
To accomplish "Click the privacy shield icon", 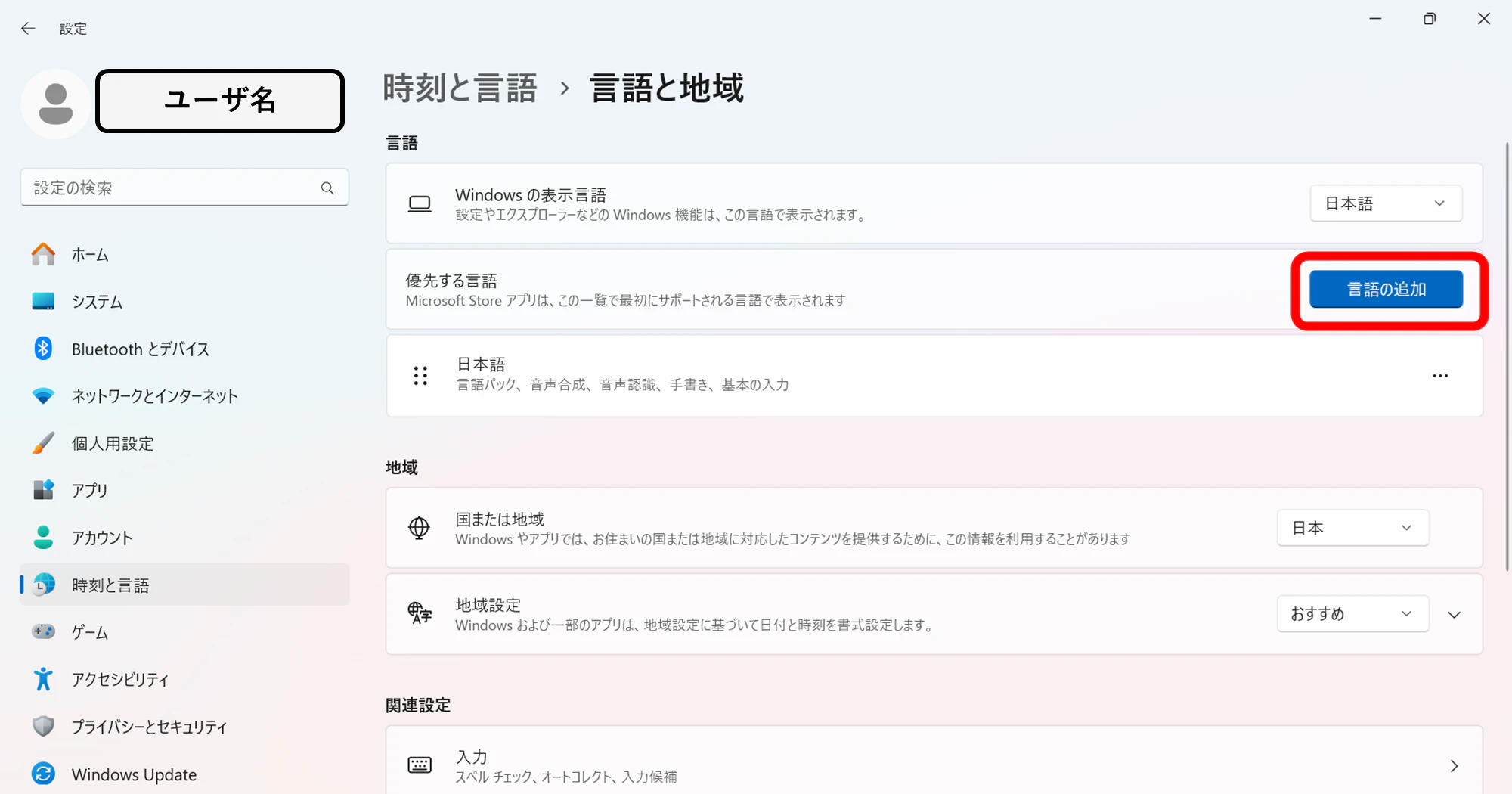I will (43, 727).
